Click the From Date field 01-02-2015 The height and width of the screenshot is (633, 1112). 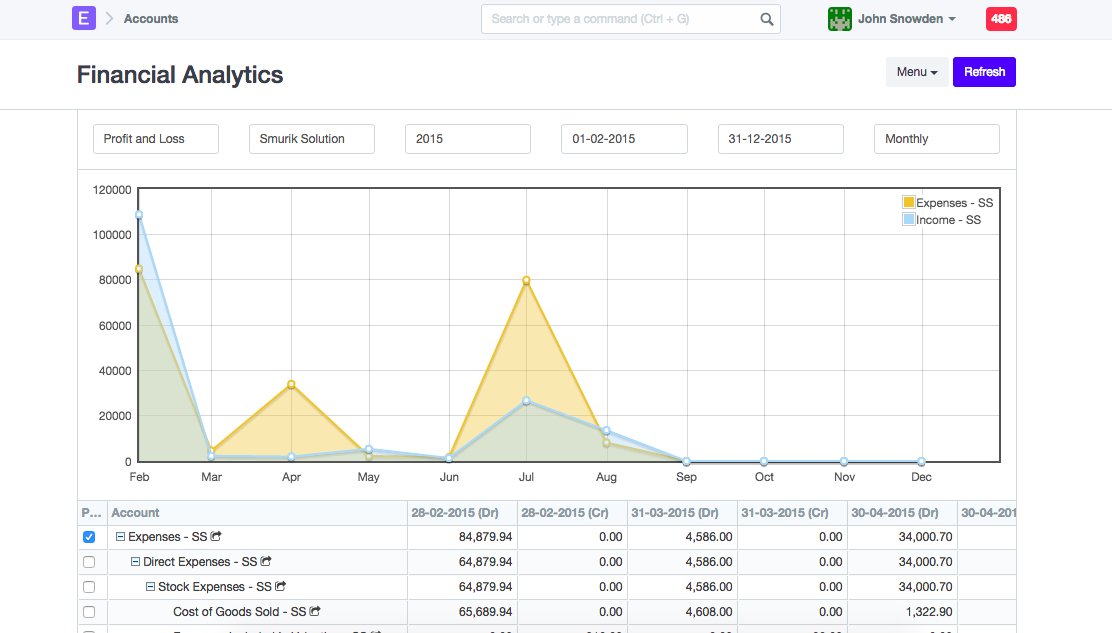(624, 139)
